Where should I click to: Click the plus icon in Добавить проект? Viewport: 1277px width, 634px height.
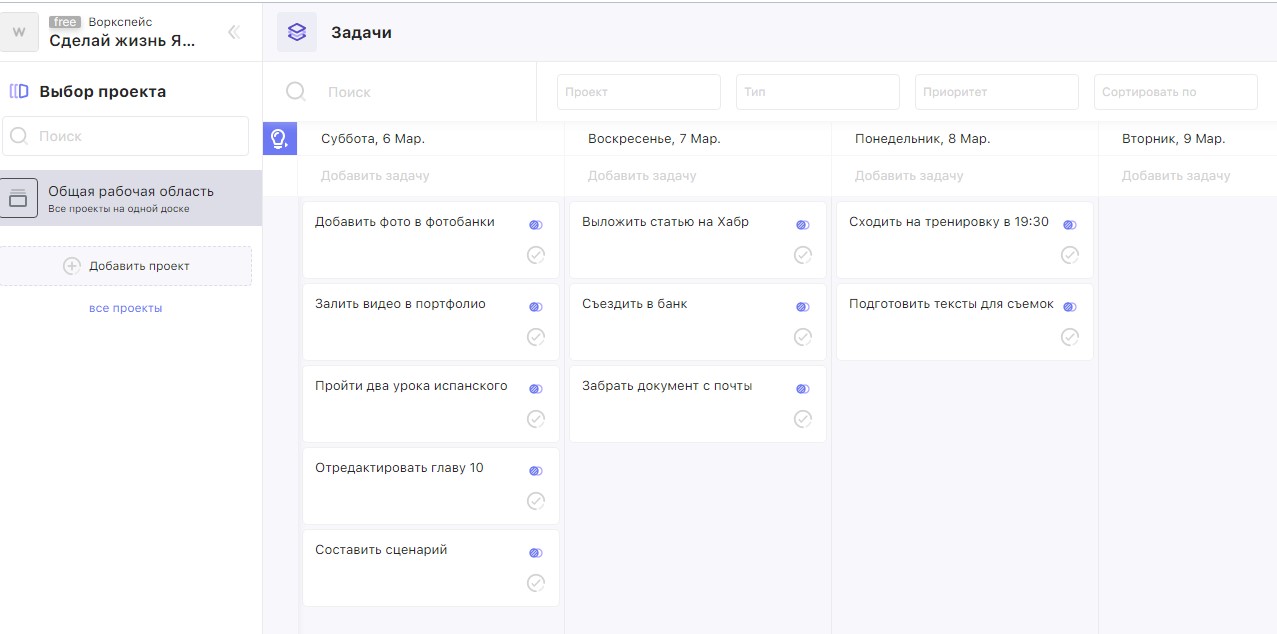coord(72,266)
